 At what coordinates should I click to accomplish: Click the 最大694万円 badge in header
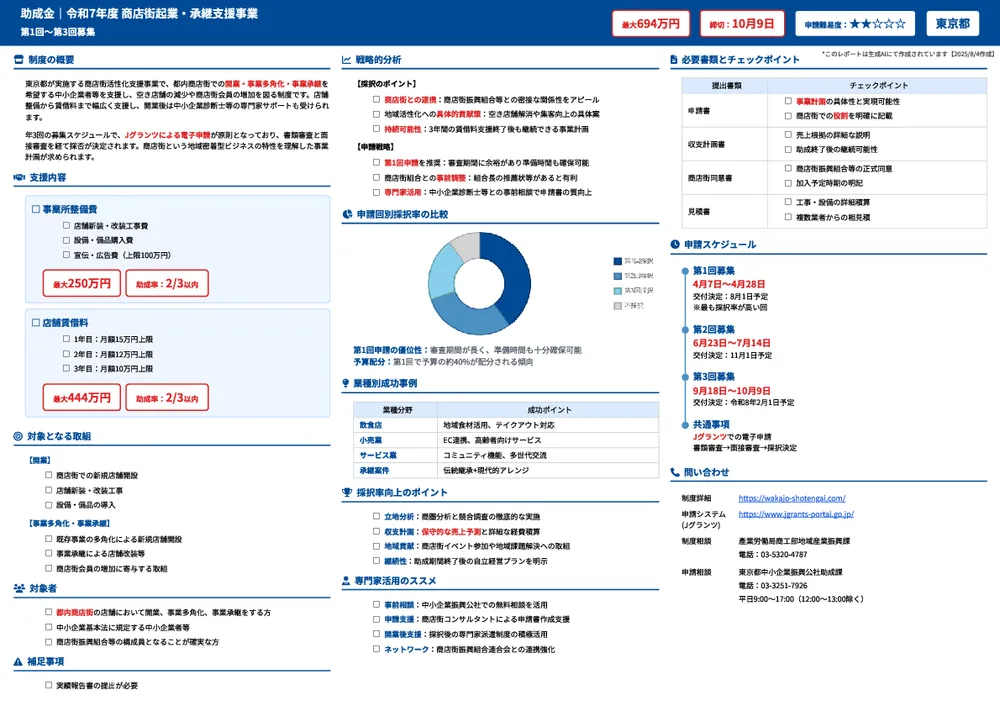pyautogui.click(x=651, y=24)
